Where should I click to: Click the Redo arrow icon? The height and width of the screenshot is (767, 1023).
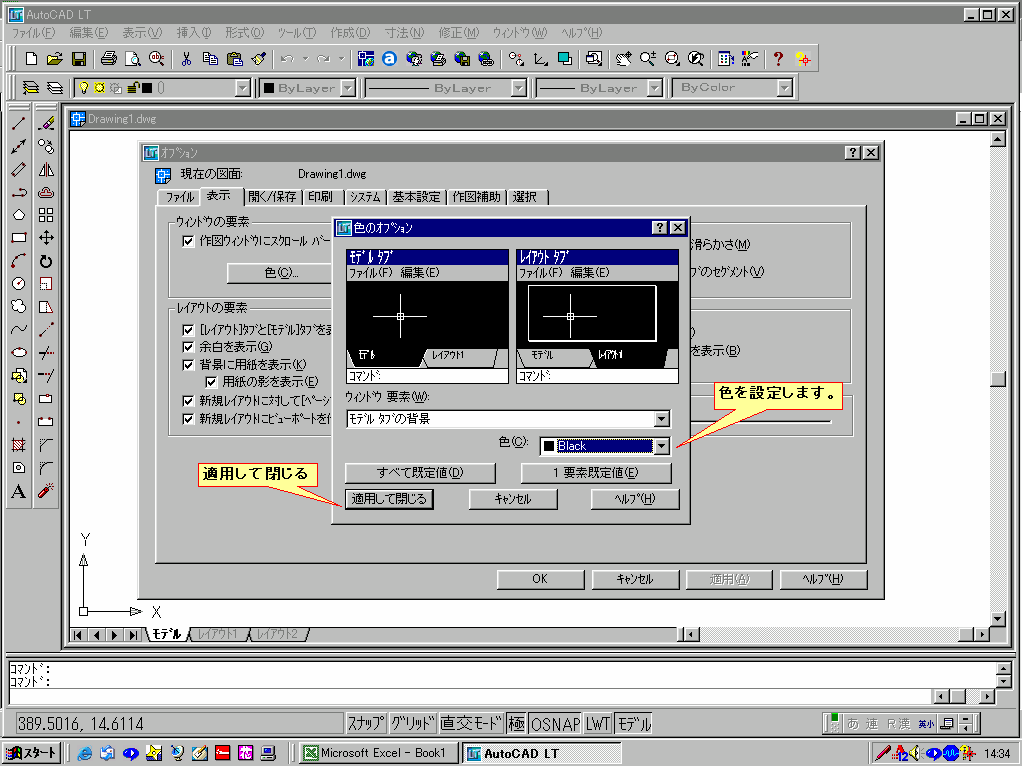coord(324,59)
